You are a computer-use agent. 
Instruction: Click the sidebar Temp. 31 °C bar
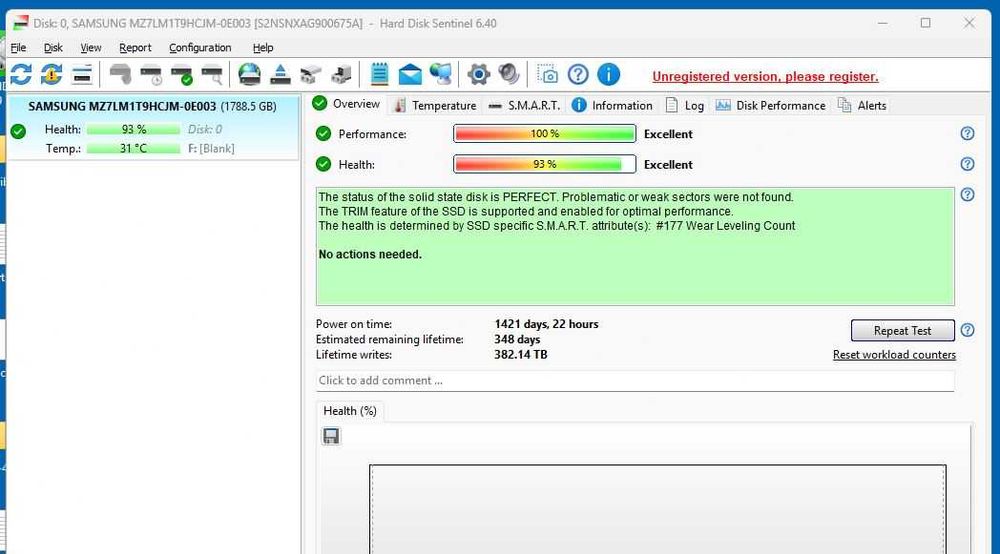[133, 149]
